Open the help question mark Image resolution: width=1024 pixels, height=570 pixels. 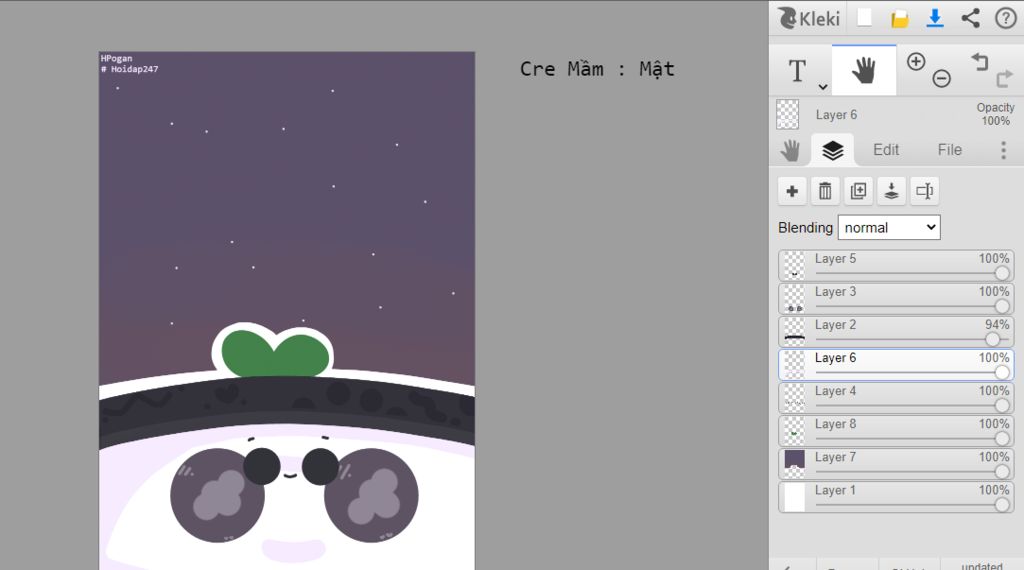1005,18
